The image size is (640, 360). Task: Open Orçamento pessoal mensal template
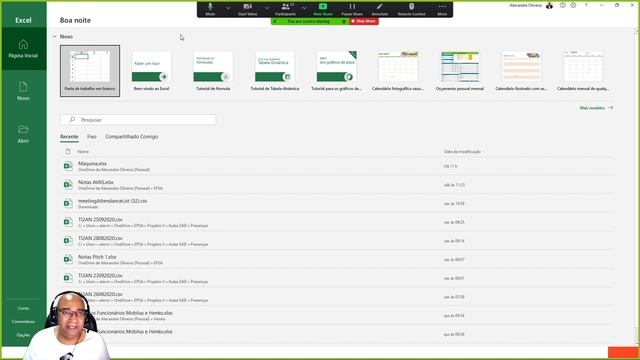460,71
